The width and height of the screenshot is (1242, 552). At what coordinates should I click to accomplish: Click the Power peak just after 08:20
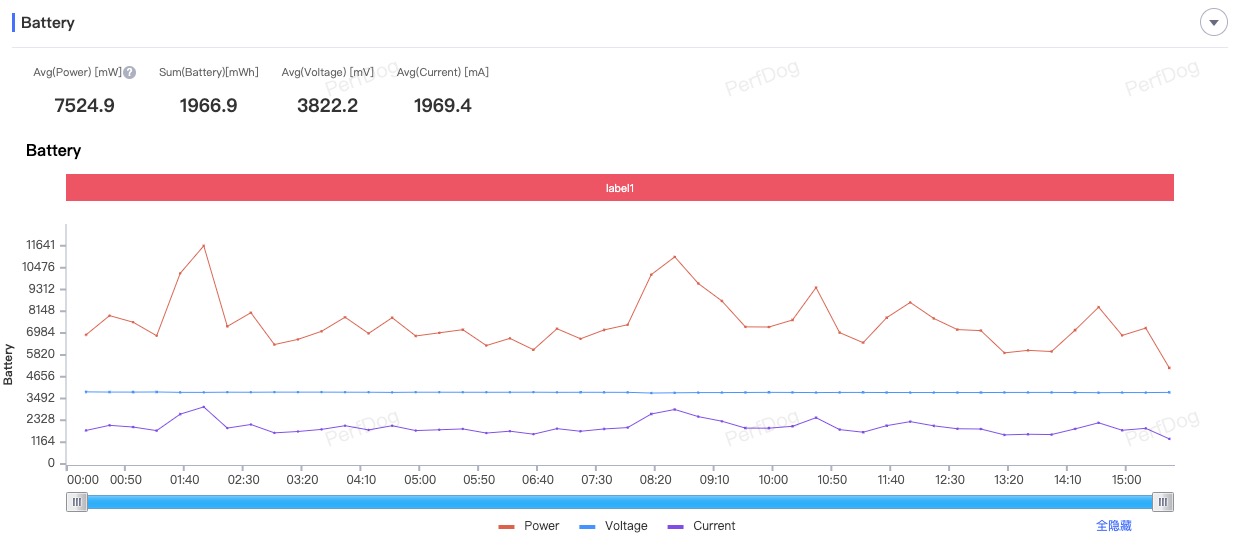[675, 257]
